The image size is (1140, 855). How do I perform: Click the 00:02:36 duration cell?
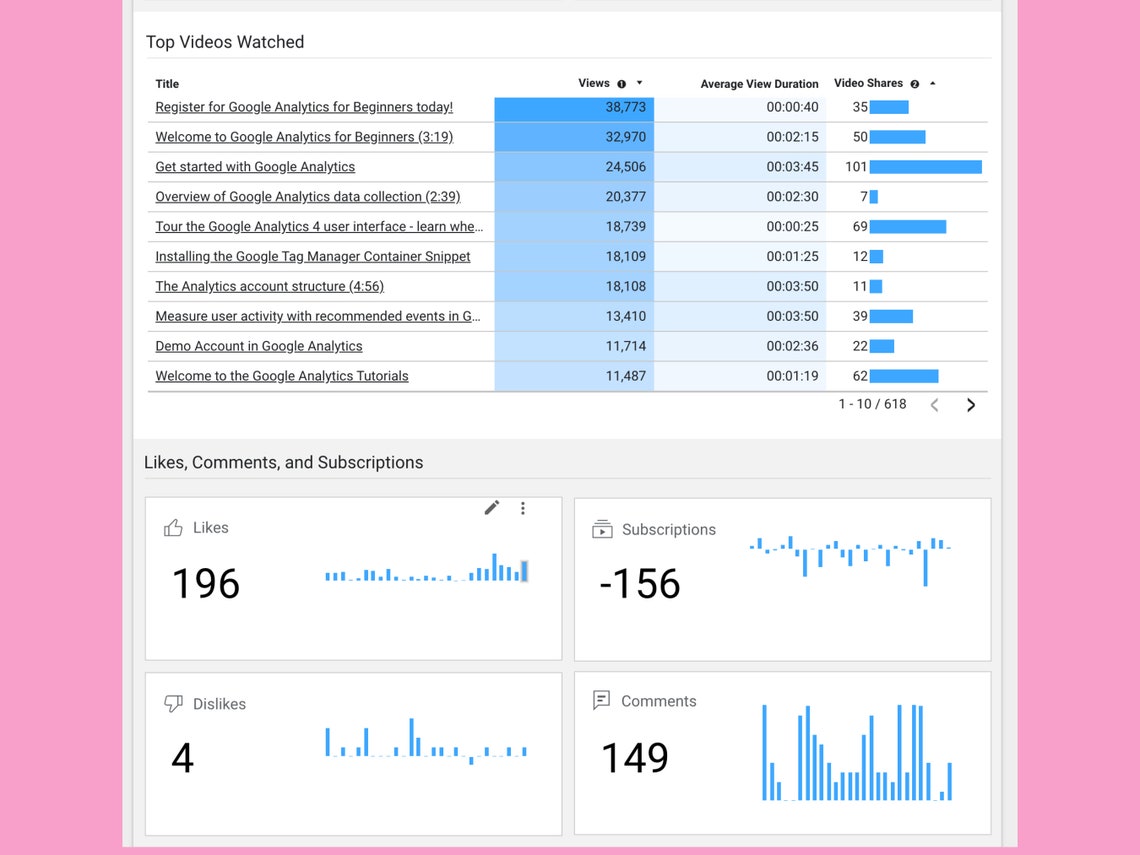tap(740, 345)
